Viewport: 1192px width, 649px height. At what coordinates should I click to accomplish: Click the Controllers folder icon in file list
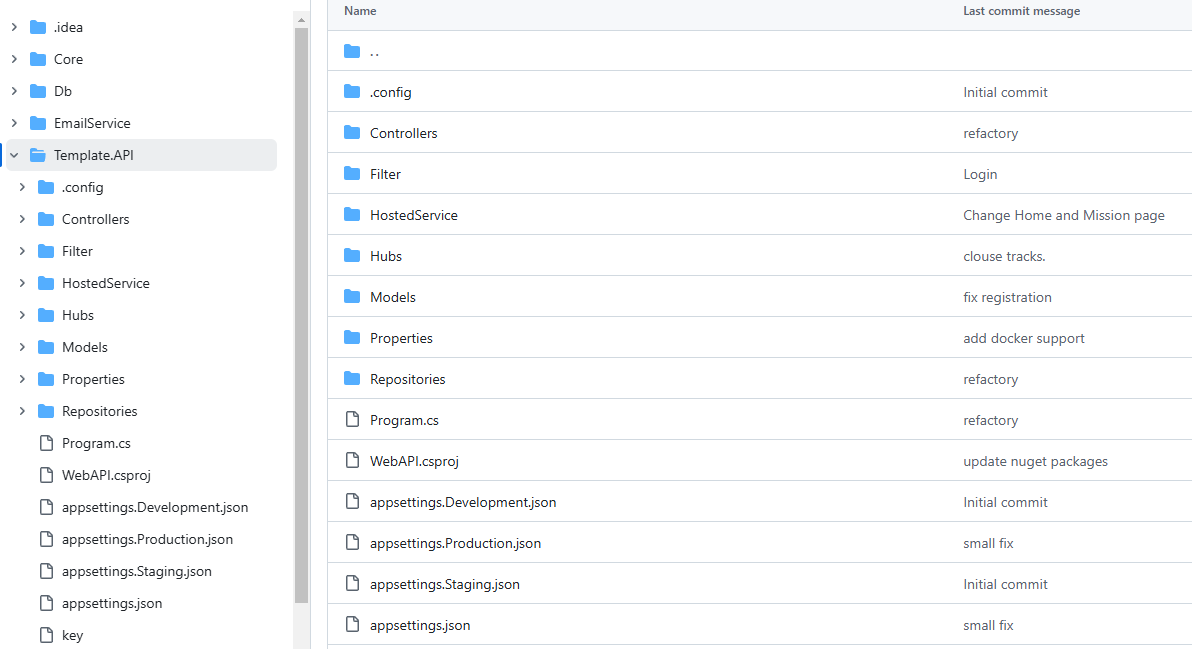[x=352, y=133]
